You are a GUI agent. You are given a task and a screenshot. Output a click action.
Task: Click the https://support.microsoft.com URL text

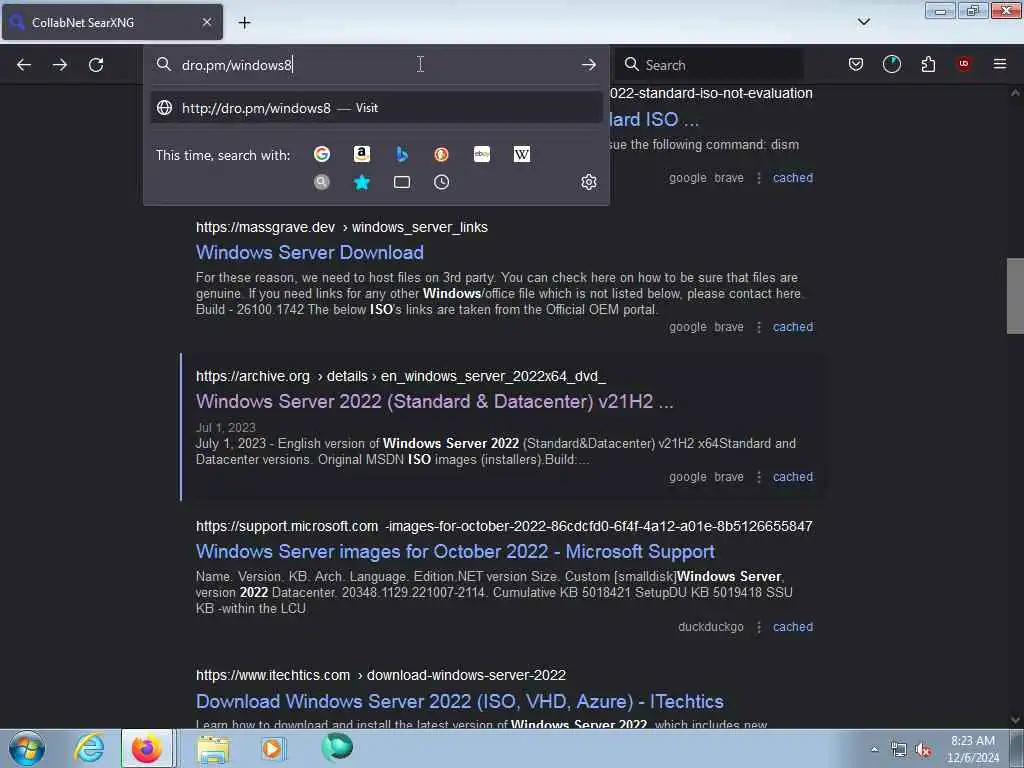(x=287, y=526)
